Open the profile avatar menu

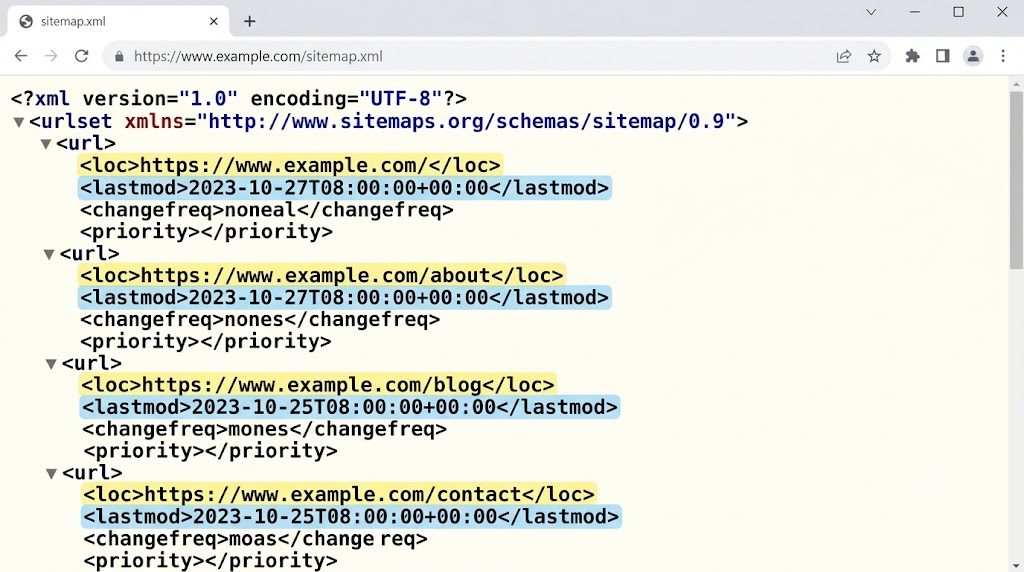[x=973, y=56]
